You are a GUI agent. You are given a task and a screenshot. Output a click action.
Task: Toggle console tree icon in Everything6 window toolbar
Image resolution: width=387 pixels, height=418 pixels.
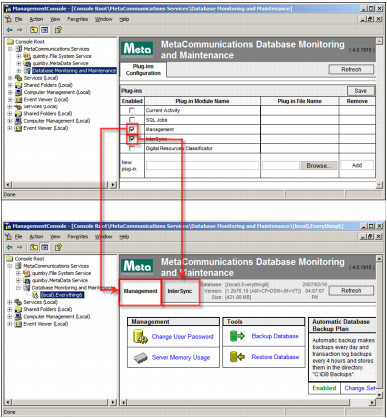click(44, 247)
